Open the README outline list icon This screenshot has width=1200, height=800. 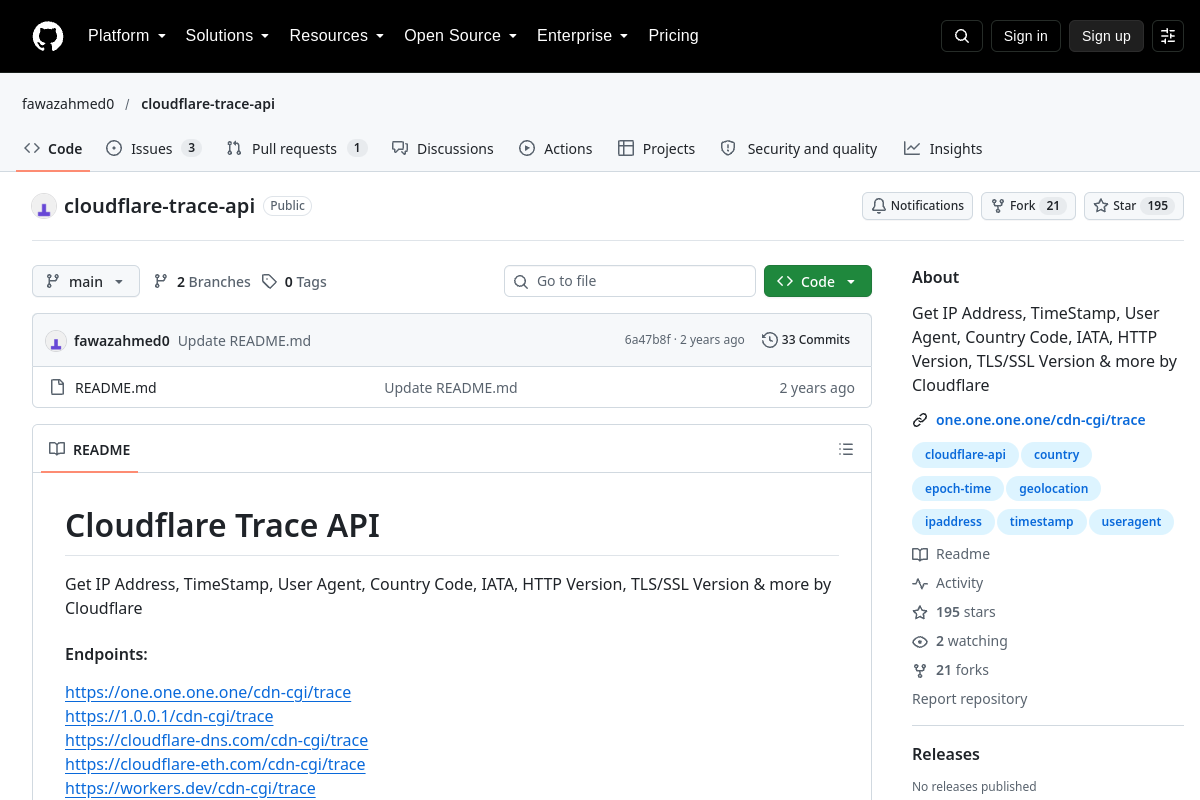846,449
